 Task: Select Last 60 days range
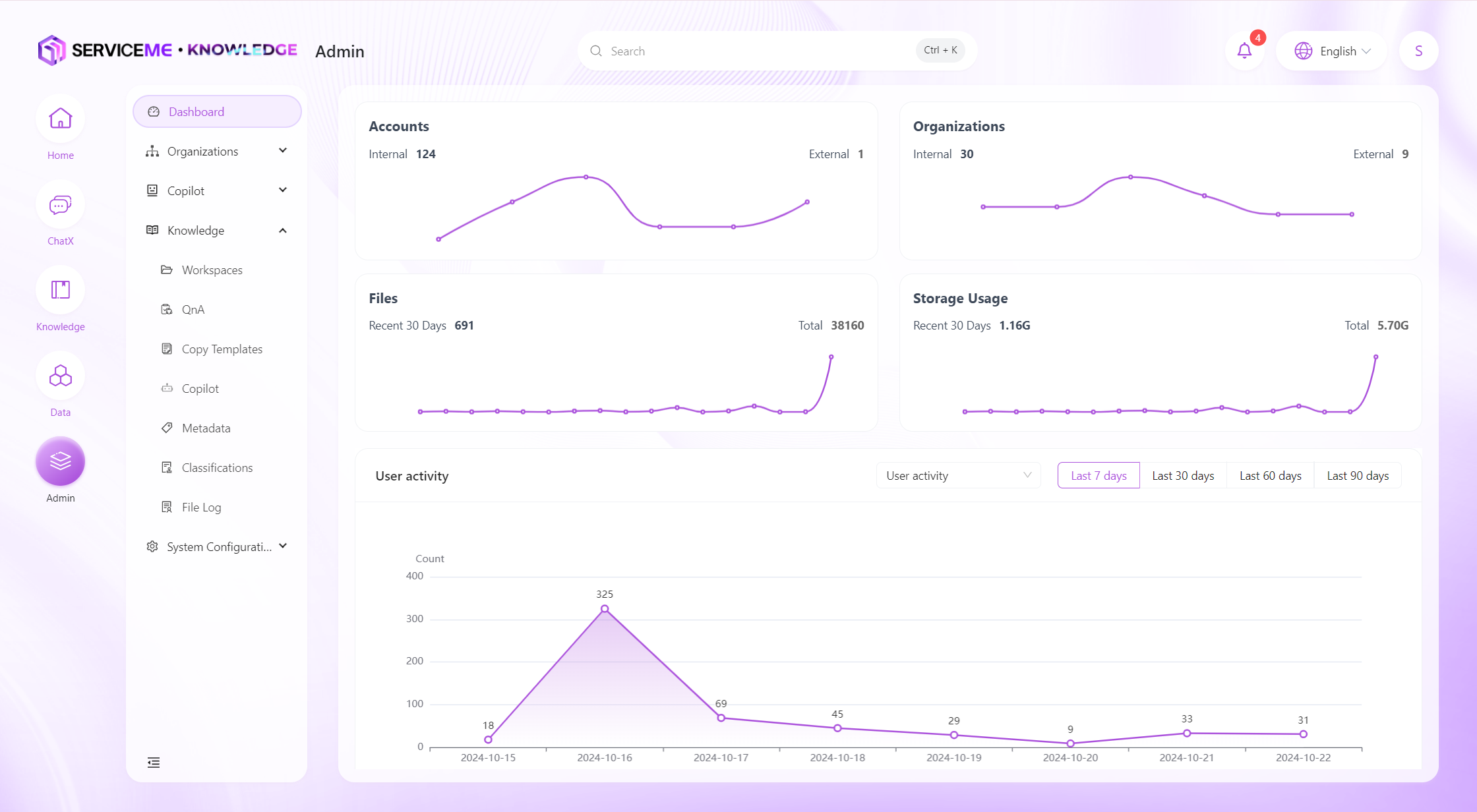(x=1270, y=476)
